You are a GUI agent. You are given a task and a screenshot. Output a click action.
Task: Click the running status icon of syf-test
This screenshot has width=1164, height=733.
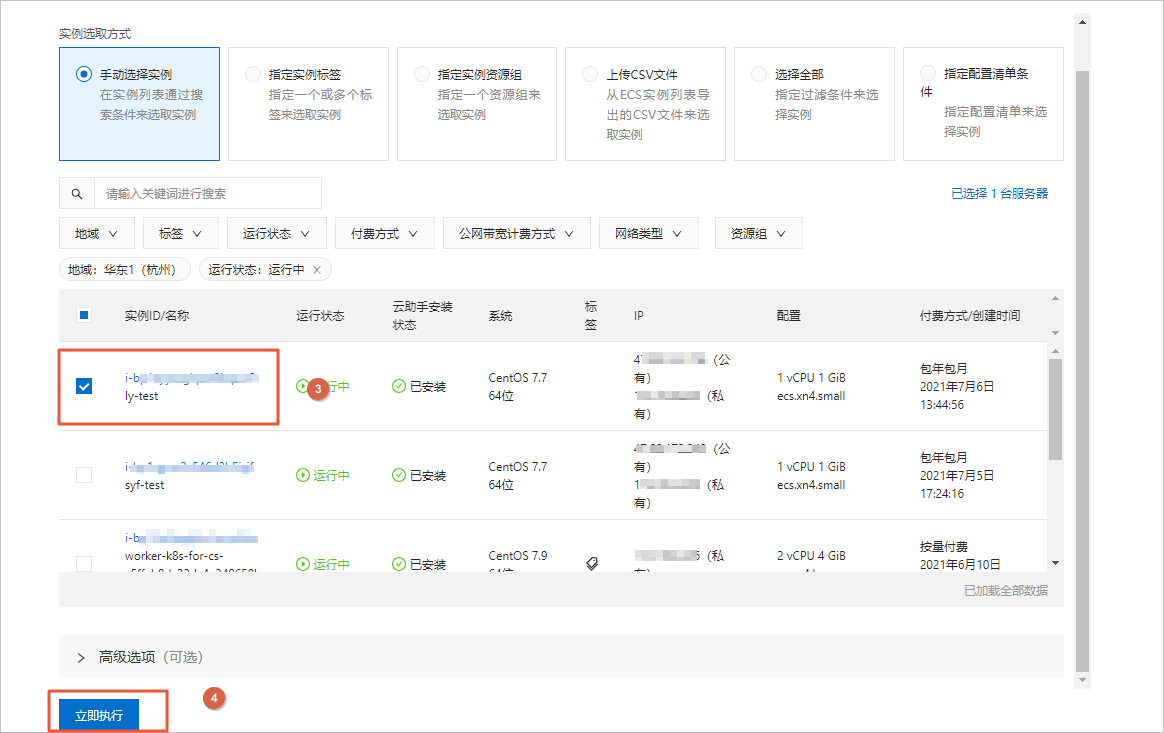[x=303, y=475]
